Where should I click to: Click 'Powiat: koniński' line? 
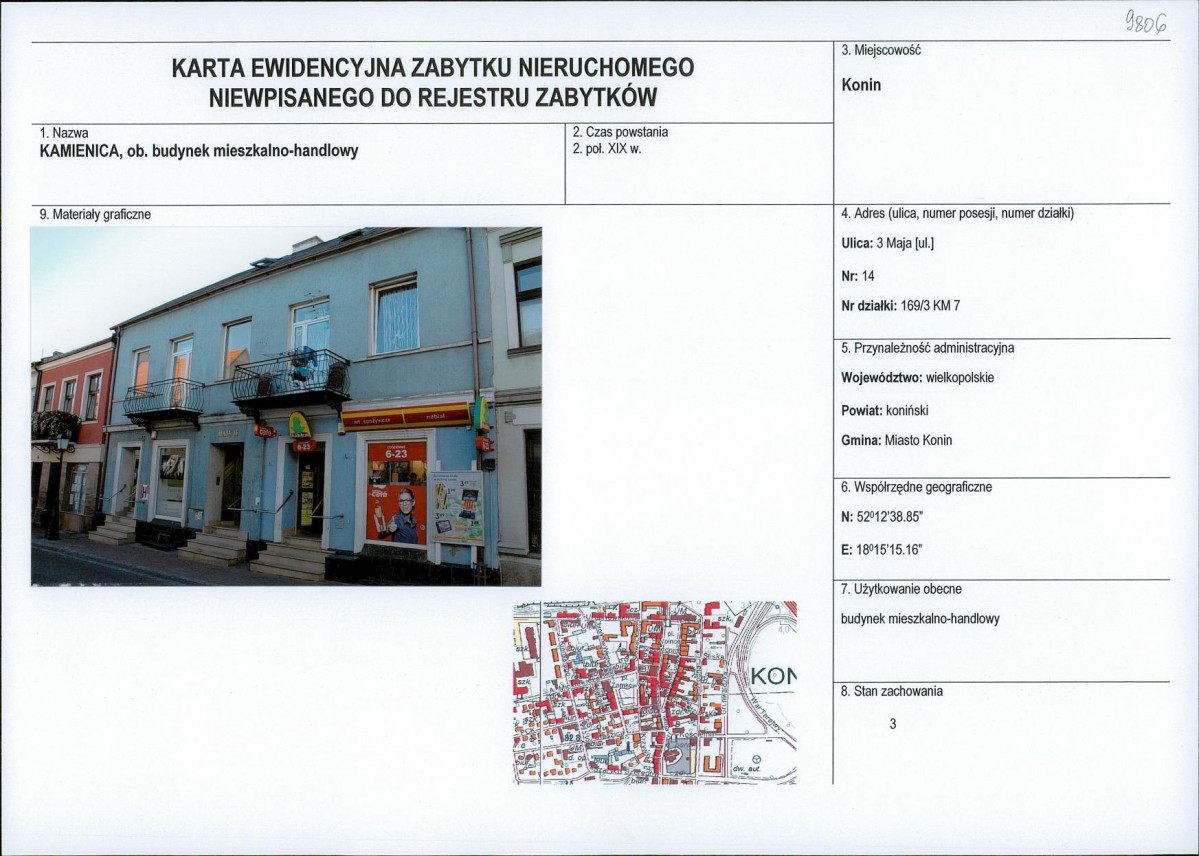point(885,411)
